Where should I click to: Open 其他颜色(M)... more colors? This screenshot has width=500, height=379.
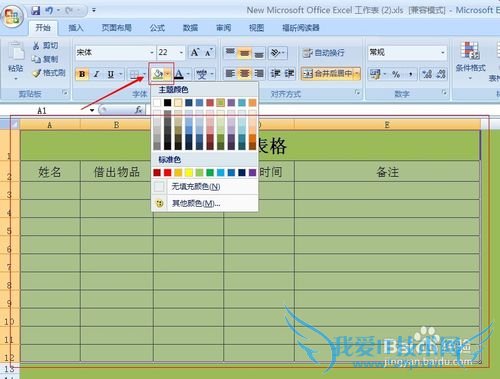click(205, 203)
